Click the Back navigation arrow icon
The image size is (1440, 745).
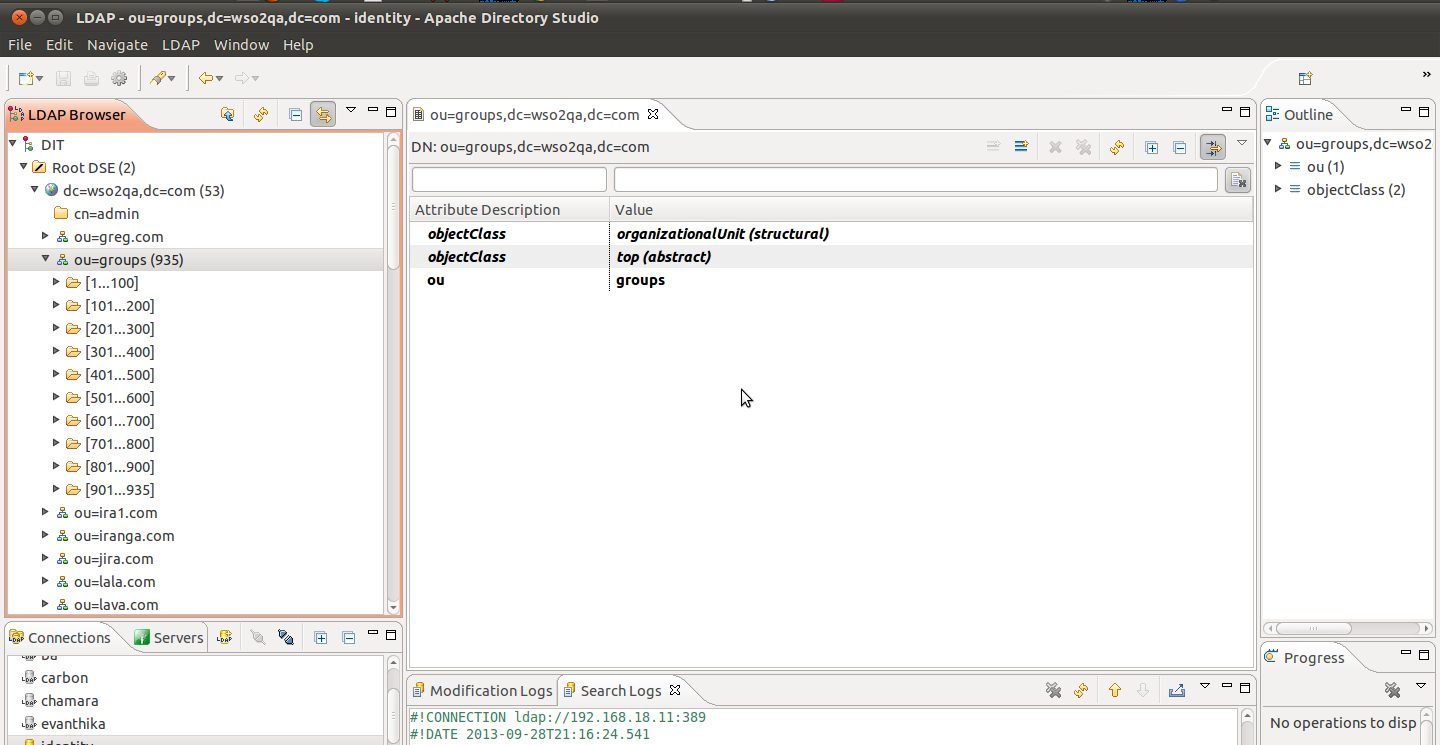point(205,78)
